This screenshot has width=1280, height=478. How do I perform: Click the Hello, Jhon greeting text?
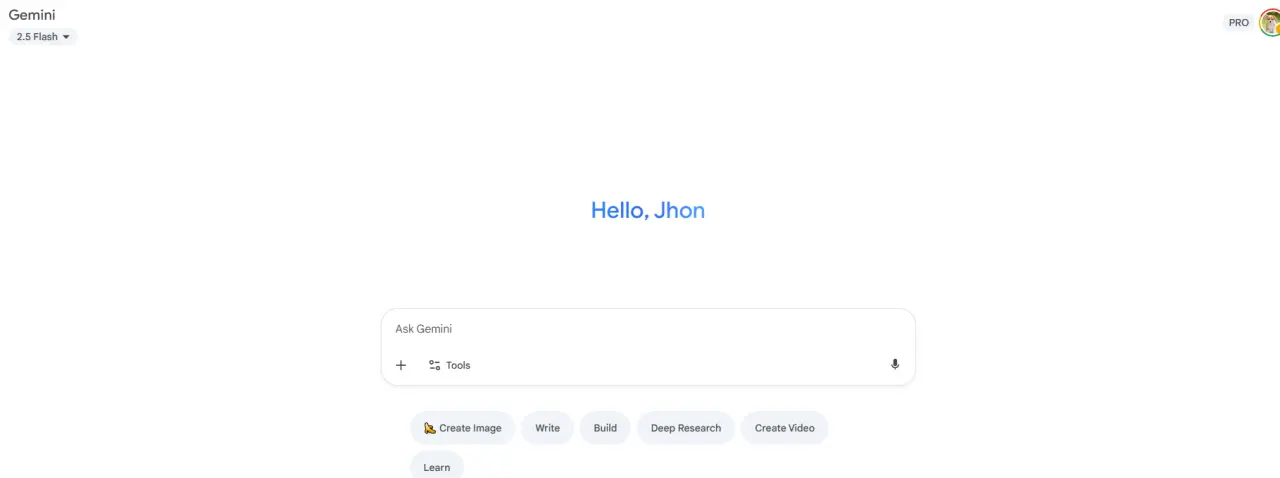point(648,210)
